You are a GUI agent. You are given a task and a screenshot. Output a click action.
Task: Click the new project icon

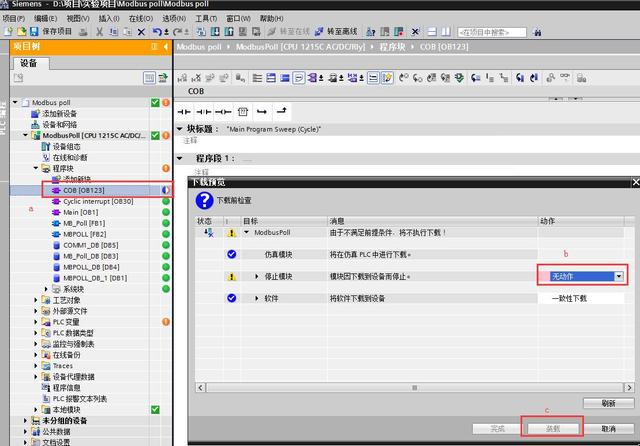(x=9, y=31)
